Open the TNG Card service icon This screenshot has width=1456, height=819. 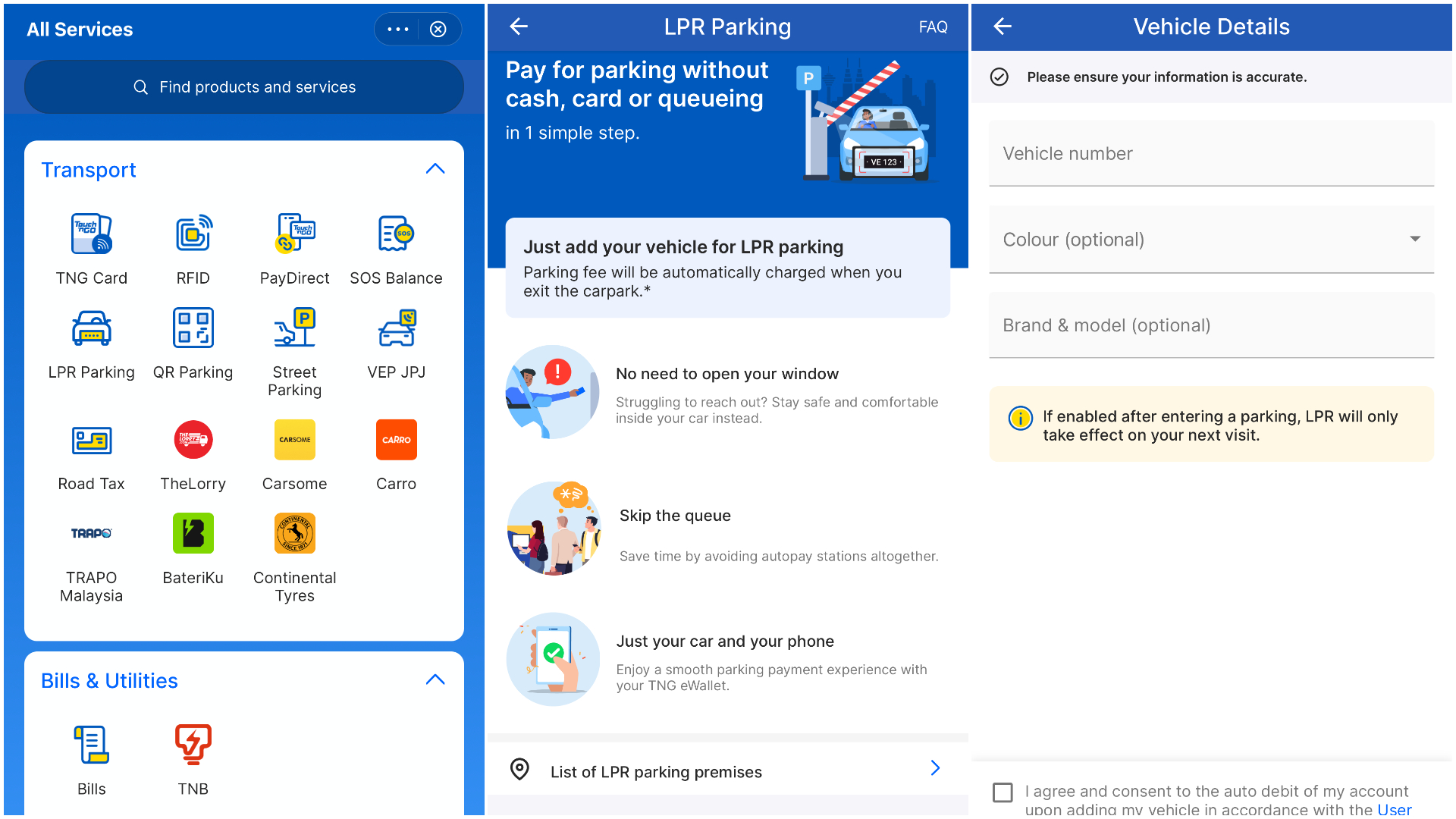[91, 234]
